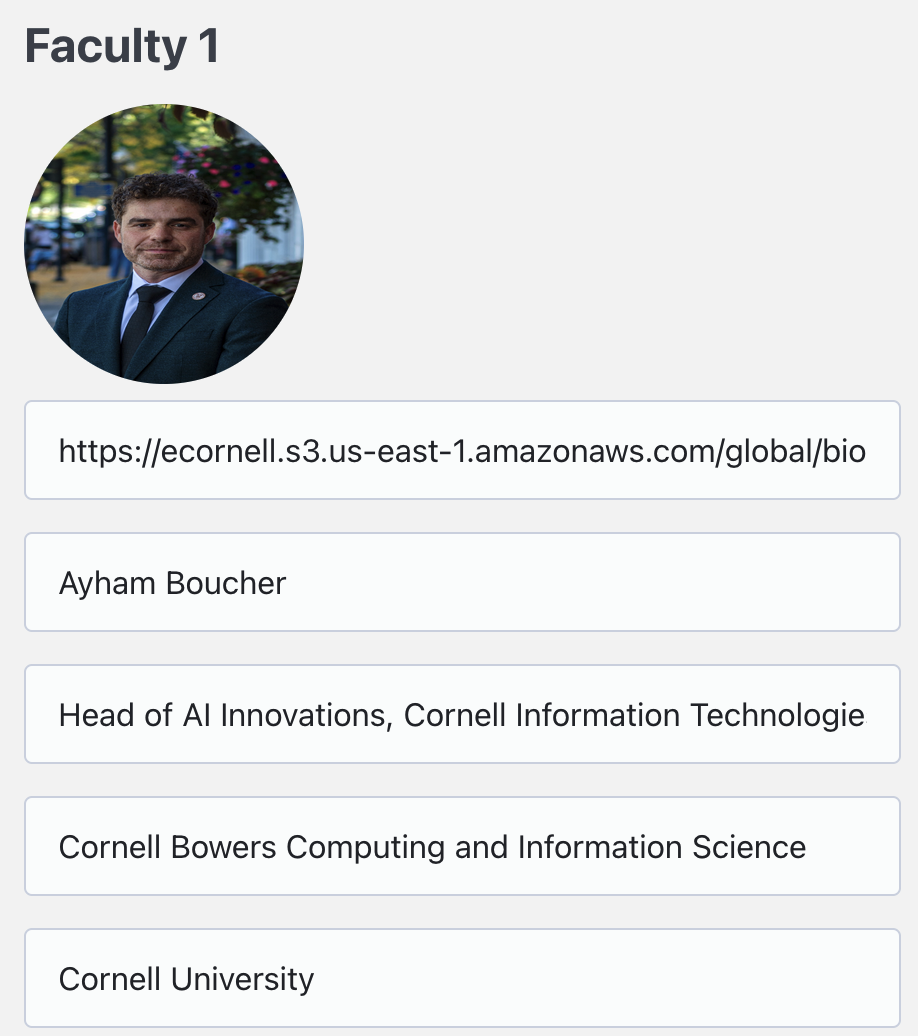Open the faculty headshot image
918x1036 pixels.
click(164, 244)
